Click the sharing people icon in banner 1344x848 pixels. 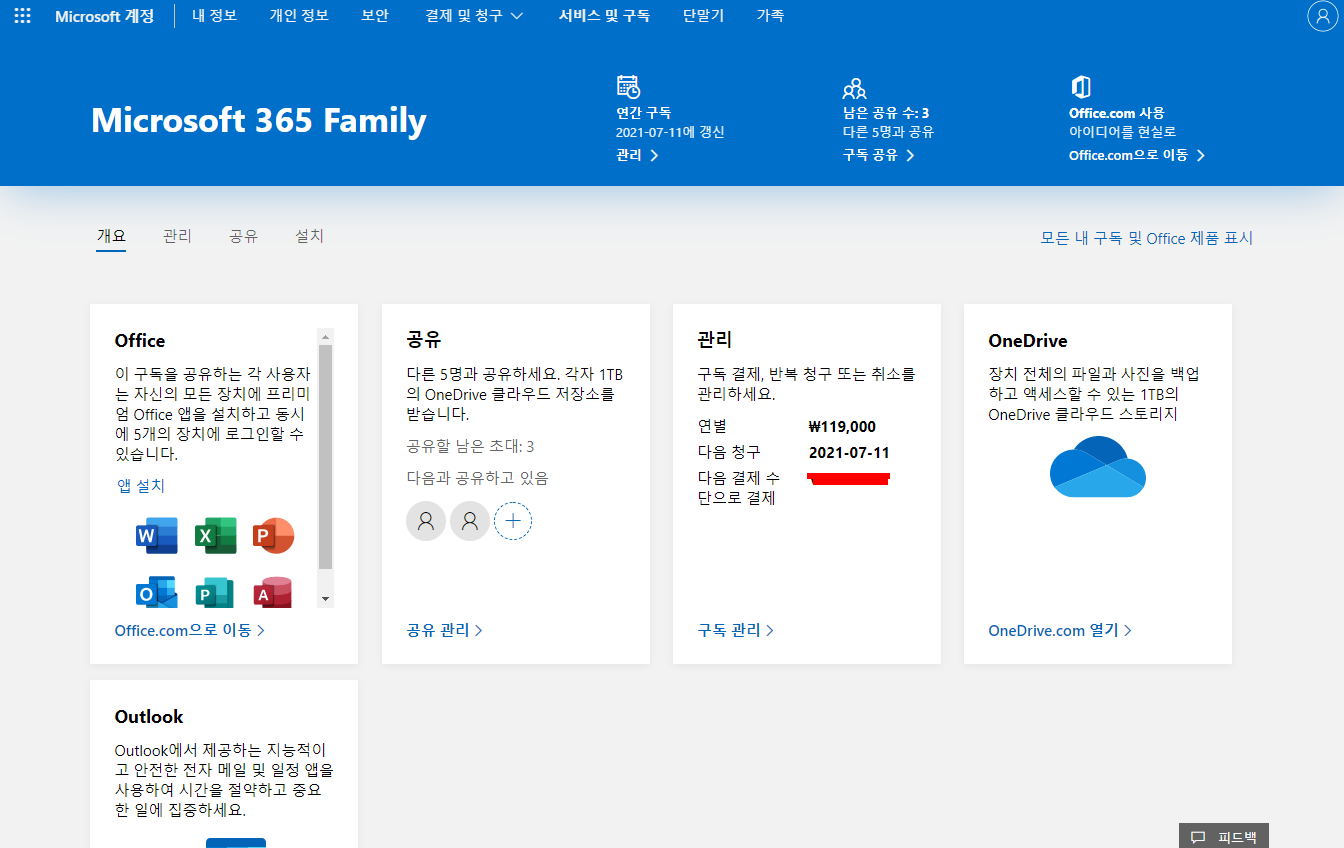[x=854, y=88]
